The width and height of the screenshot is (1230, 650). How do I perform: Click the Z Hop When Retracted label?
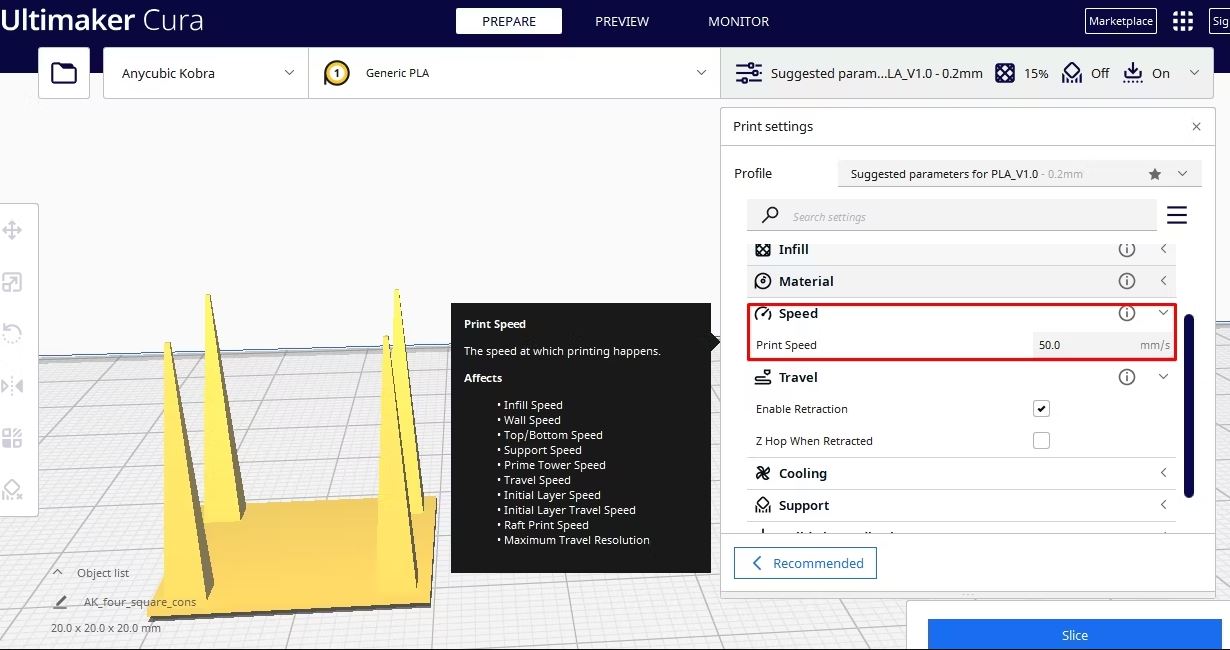pyautogui.click(x=814, y=441)
